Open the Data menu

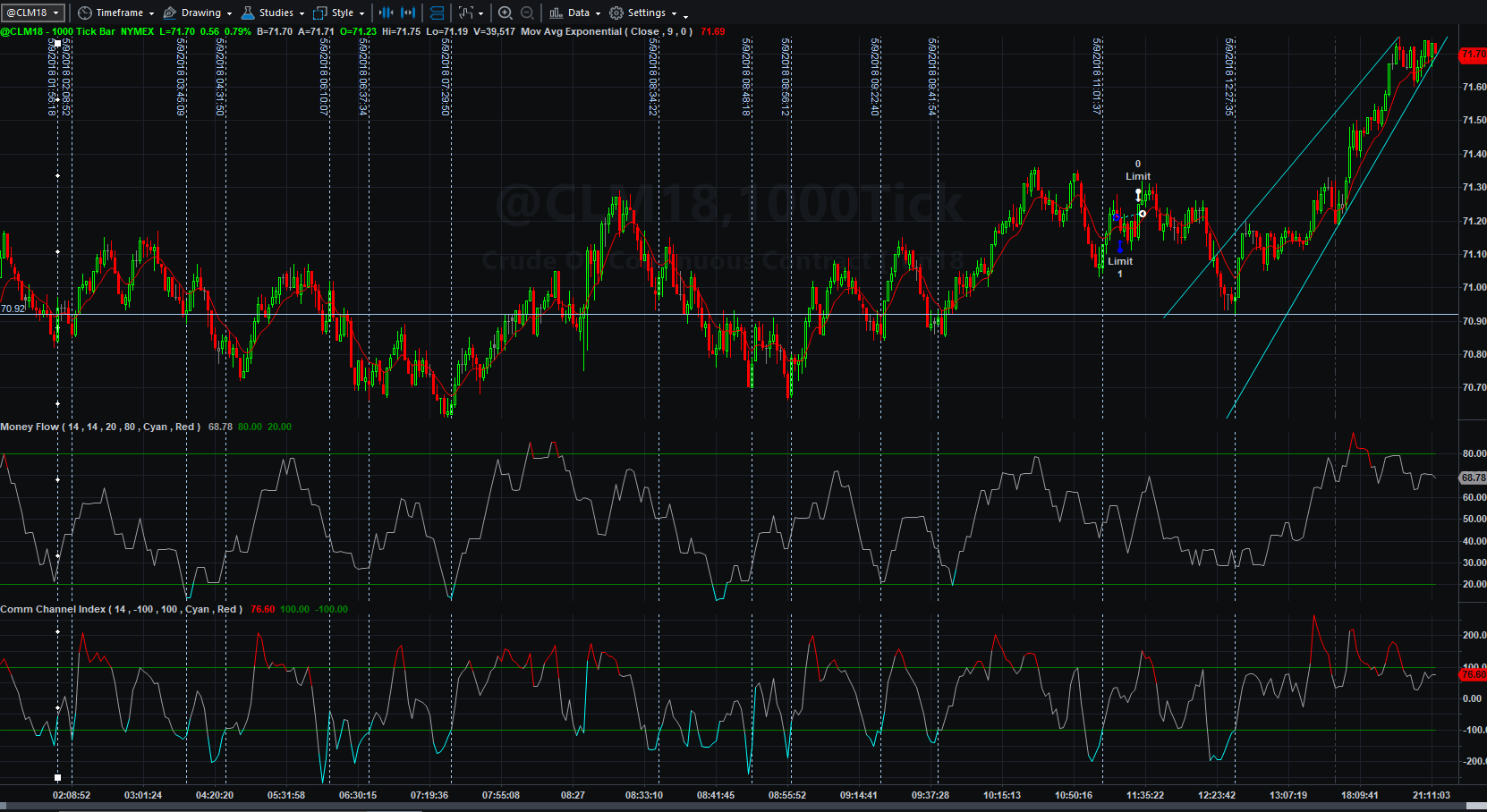[x=574, y=13]
